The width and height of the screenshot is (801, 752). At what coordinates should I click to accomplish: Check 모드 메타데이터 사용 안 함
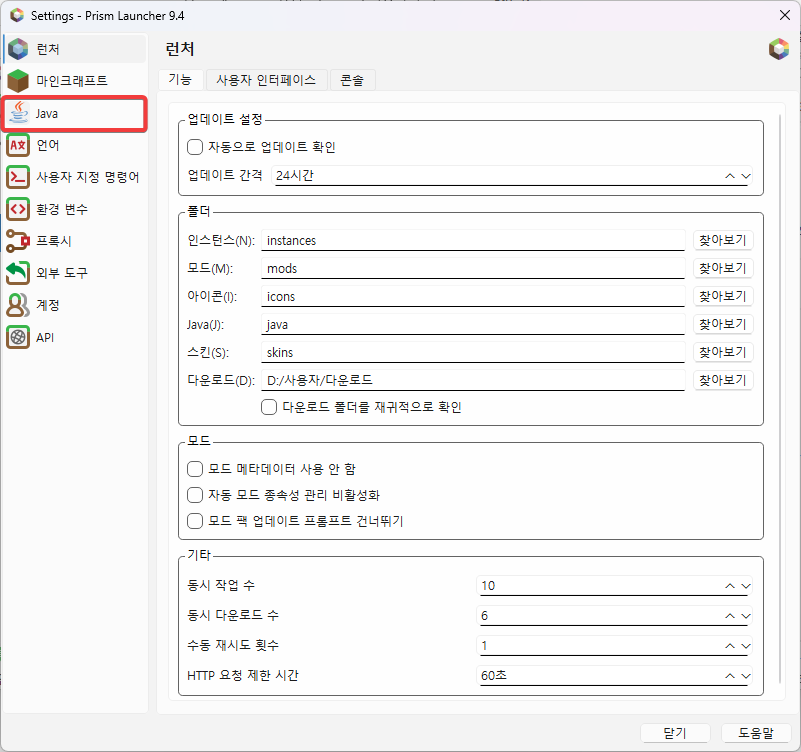pos(195,469)
